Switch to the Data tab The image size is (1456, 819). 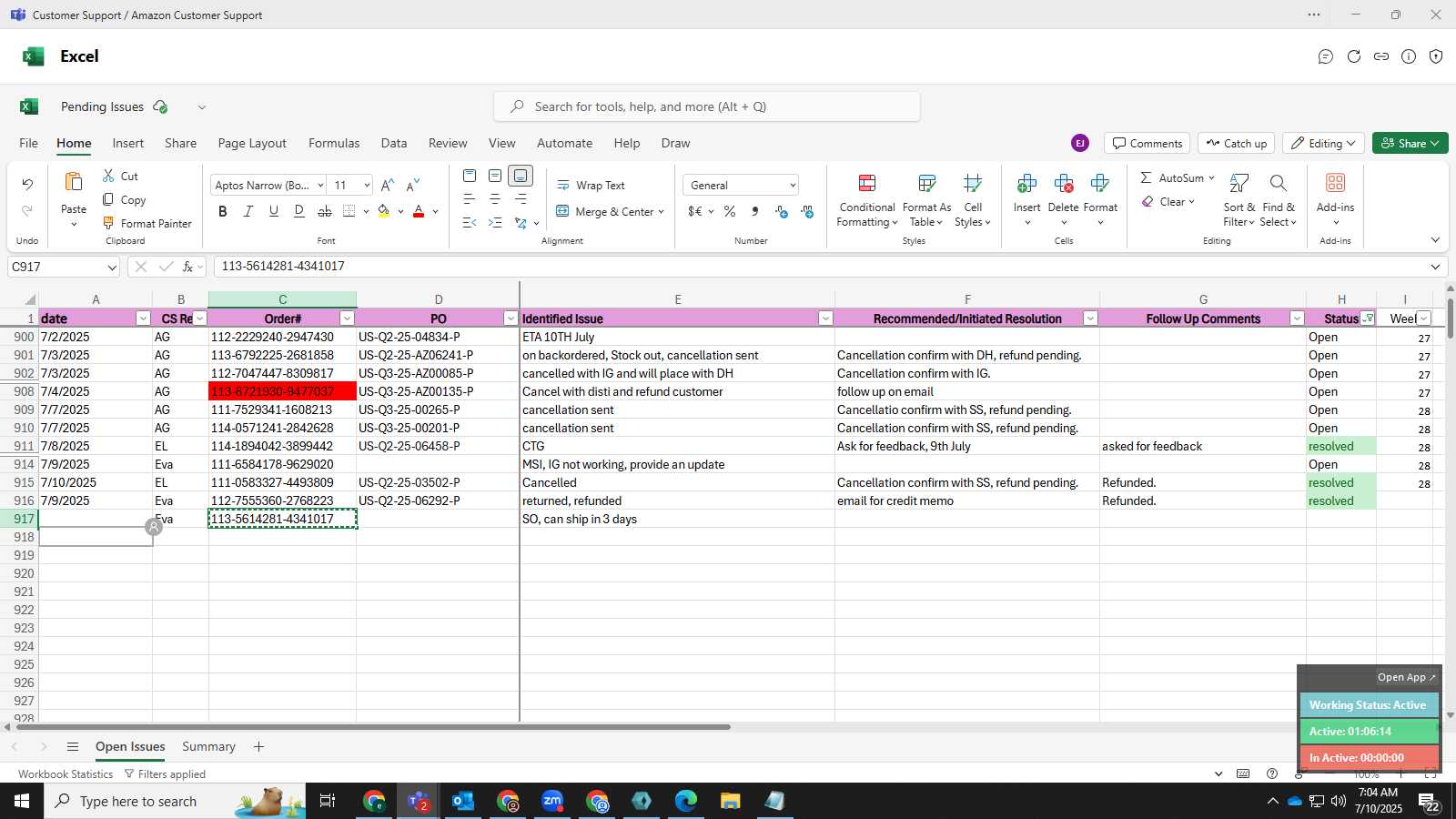(394, 143)
